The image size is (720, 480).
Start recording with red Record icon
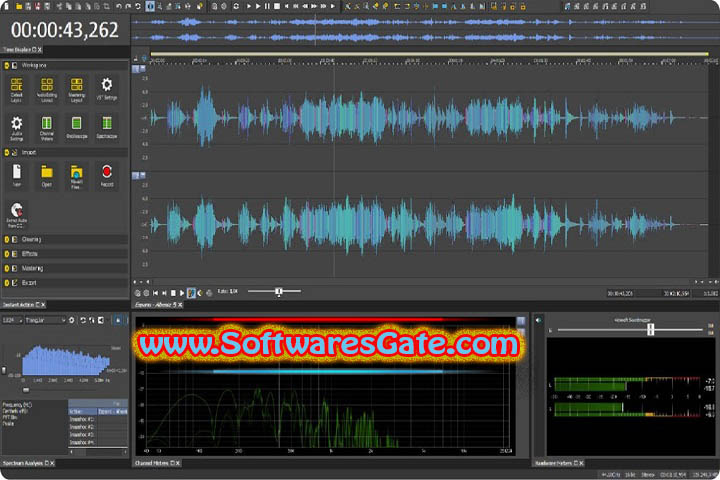point(107,175)
